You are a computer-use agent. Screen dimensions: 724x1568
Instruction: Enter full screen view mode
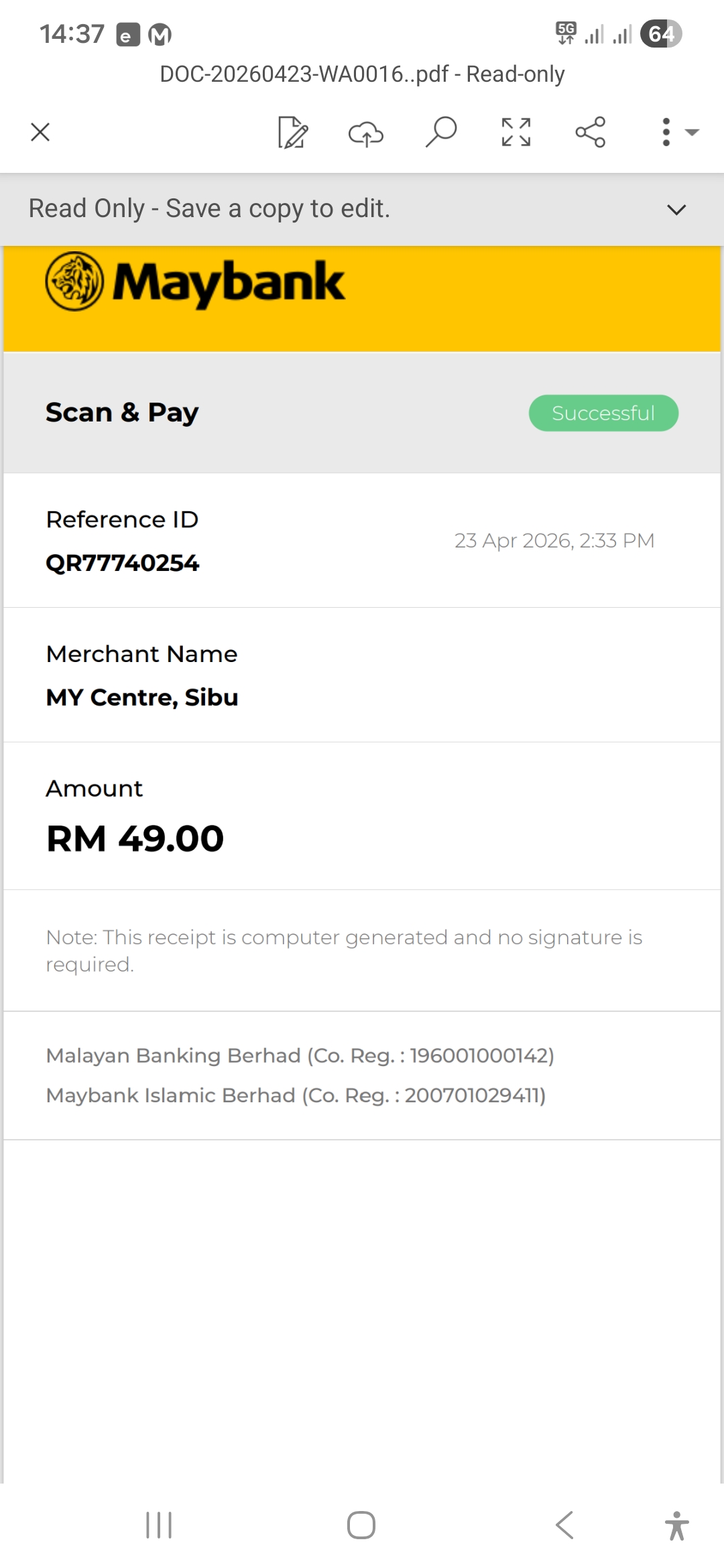pyautogui.click(x=516, y=132)
